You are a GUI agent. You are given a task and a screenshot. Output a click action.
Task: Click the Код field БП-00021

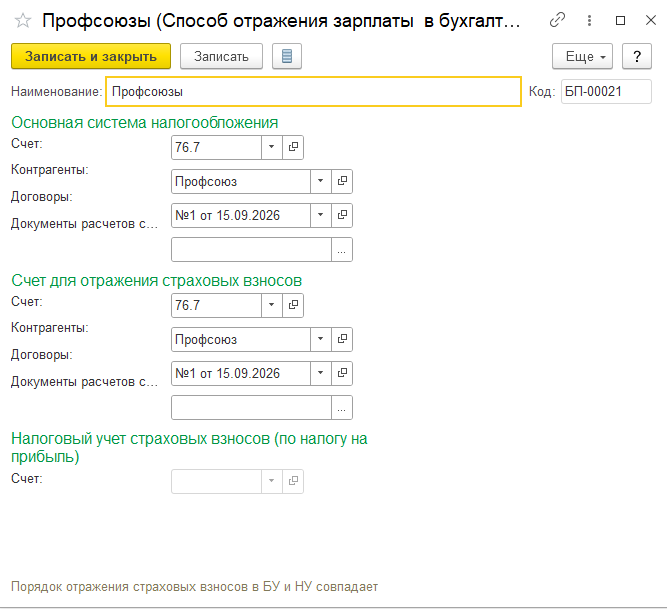click(606, 91)
